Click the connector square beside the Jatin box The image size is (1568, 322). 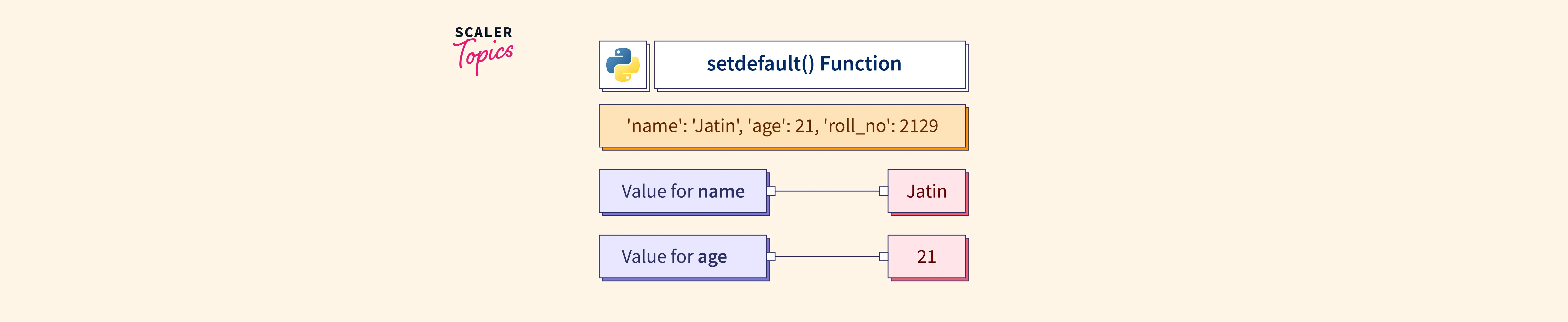883,191
